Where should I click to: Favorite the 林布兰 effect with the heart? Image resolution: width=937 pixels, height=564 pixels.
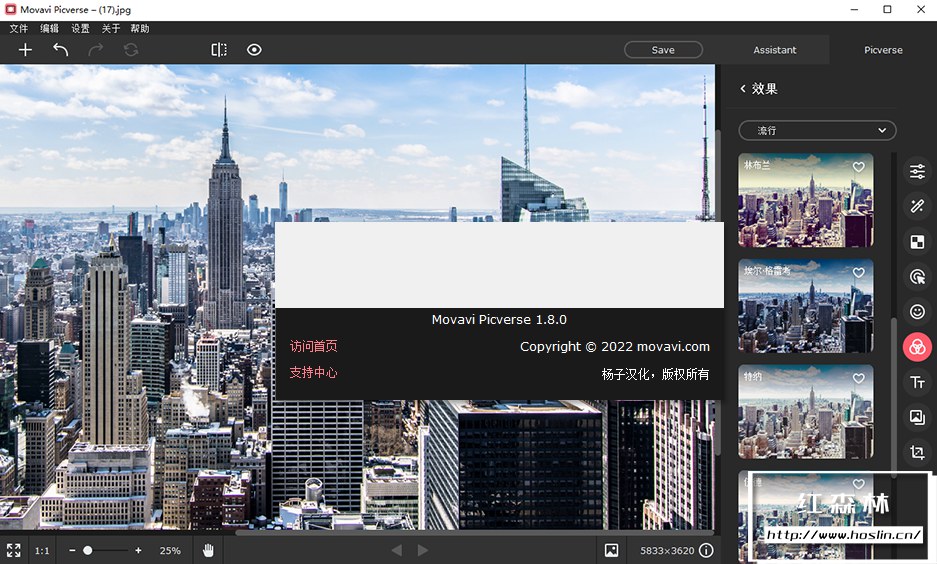pos(859,167)
